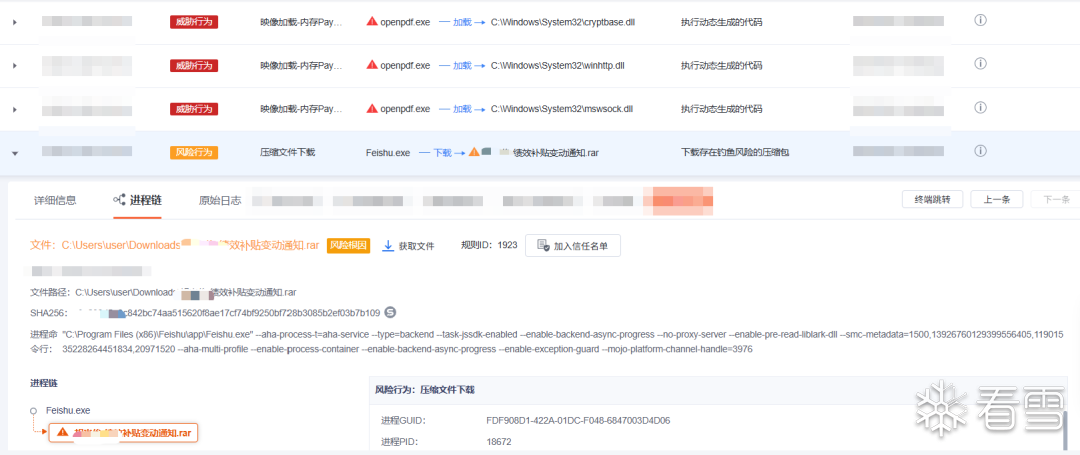Click the Feishu.exe command line text
This screenshot has width=1080, height=455.
(563, 342)
